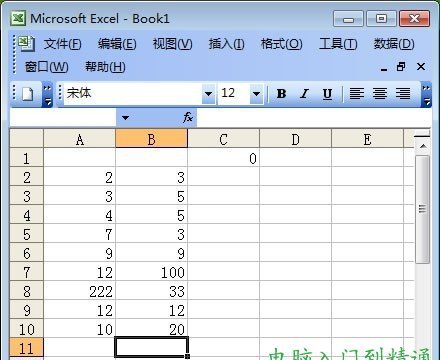Click cell A2 containing 2
This screenshot has height=360, width=440.
80,177
